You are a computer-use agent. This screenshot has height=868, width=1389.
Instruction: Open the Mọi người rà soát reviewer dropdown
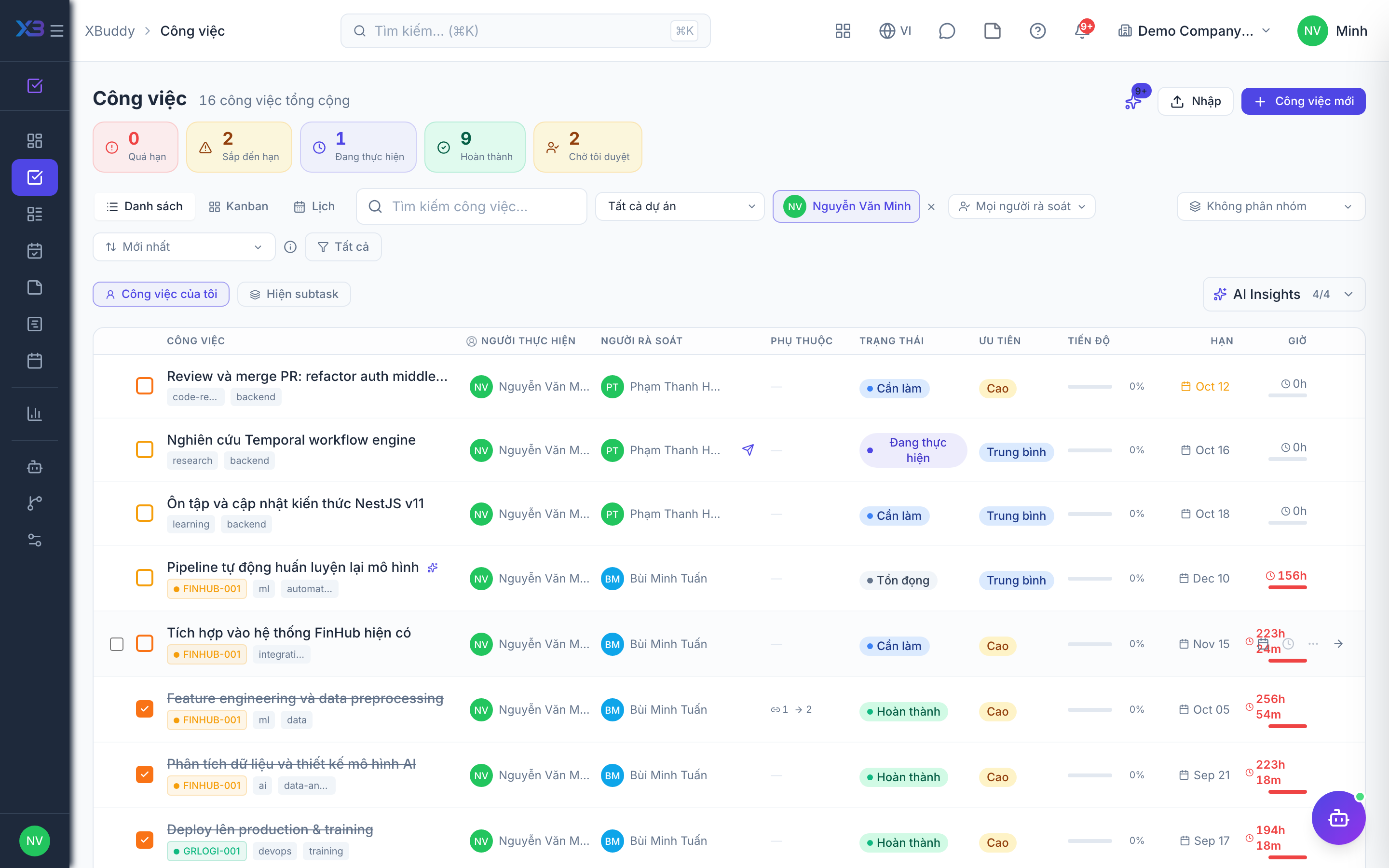[x=1021, y=207]
